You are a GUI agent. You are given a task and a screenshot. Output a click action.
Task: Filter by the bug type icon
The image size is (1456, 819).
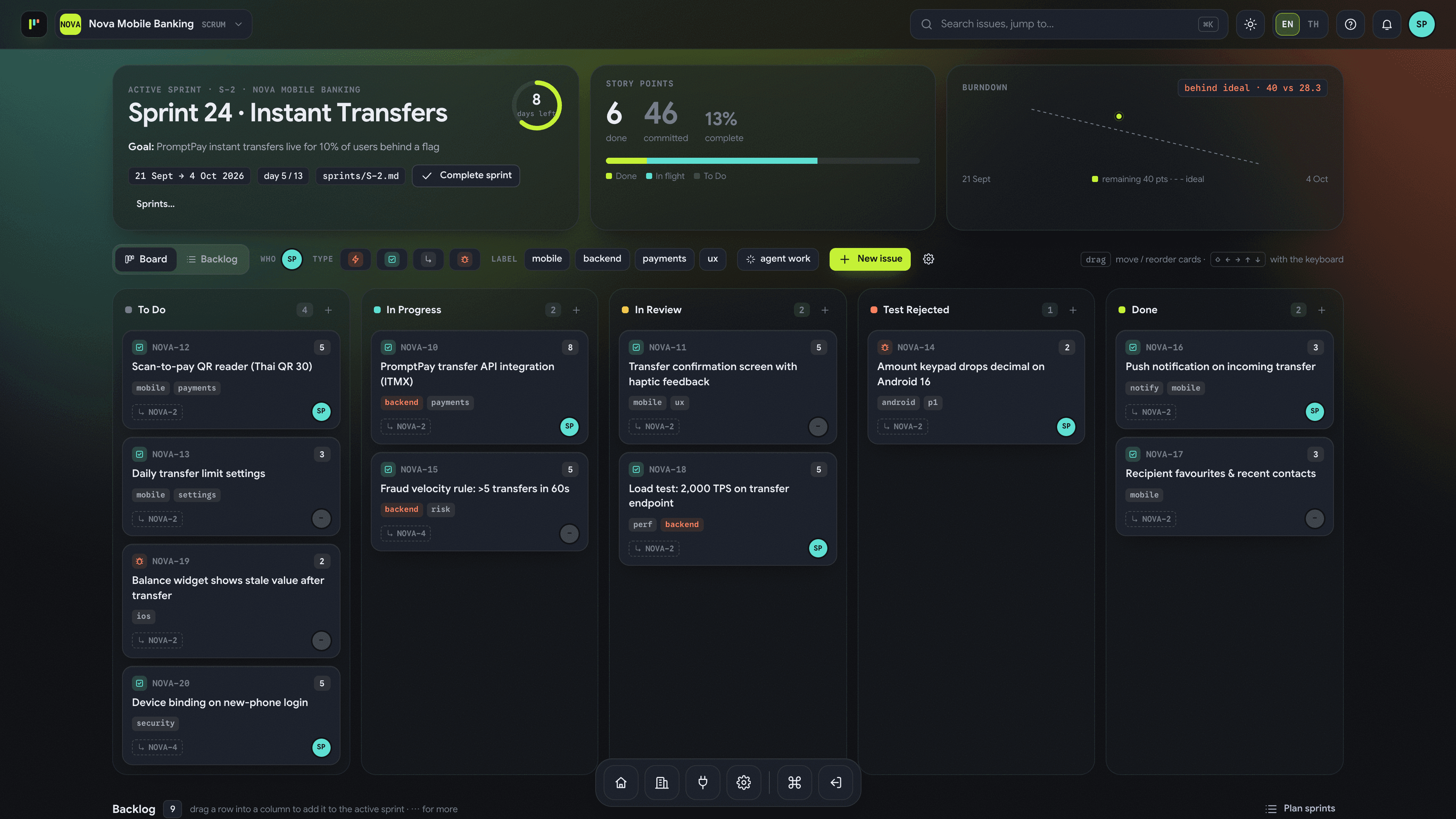pyautogui.click(x=464, y=259)
